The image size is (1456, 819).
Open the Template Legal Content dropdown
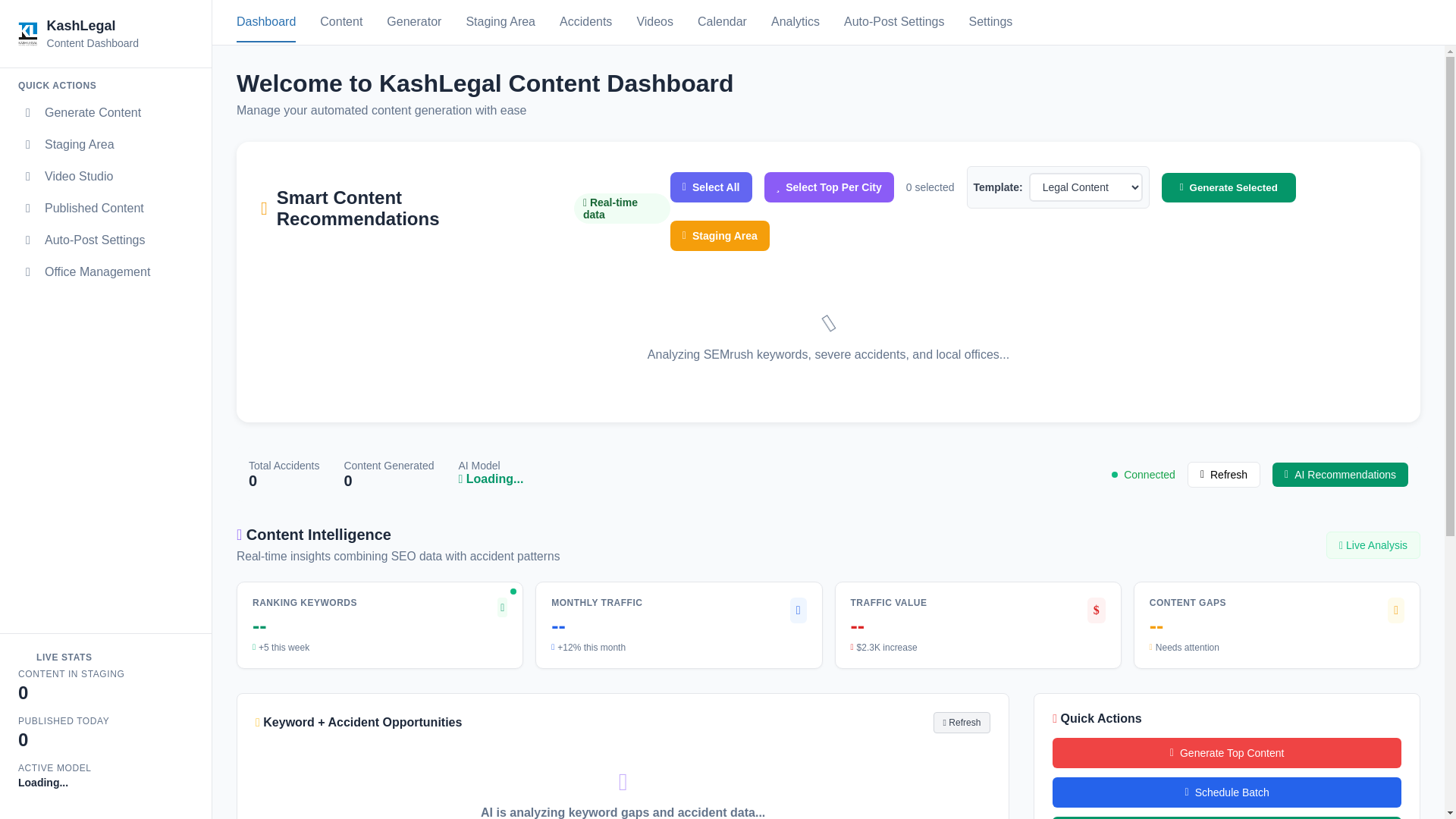[1085, 187]
